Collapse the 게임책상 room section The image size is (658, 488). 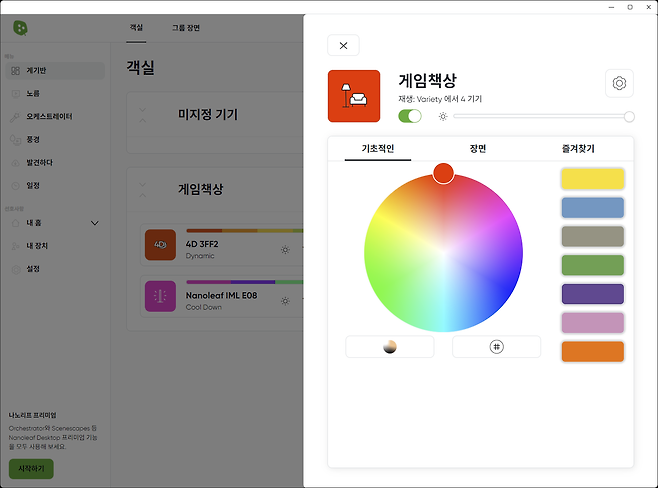[142, 188]
